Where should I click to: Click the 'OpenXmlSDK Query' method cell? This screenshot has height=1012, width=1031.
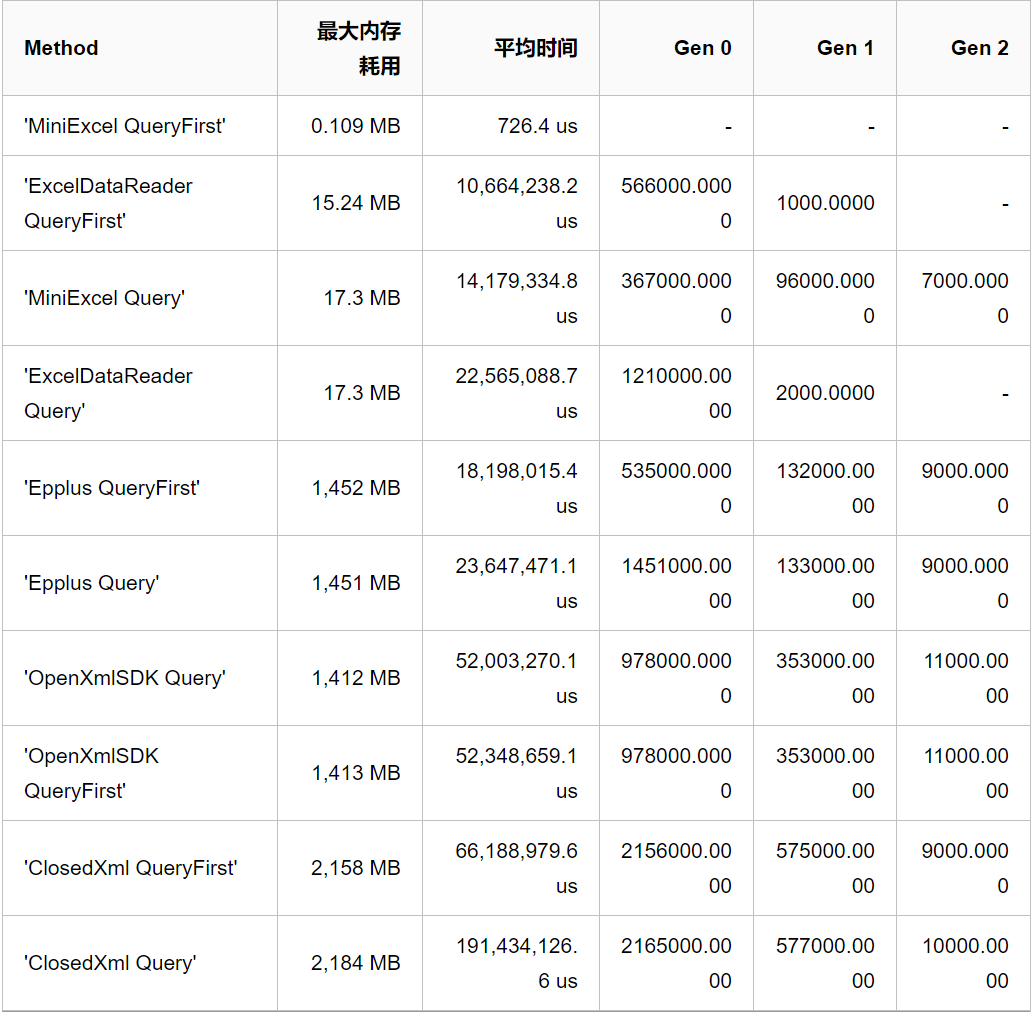125,678
